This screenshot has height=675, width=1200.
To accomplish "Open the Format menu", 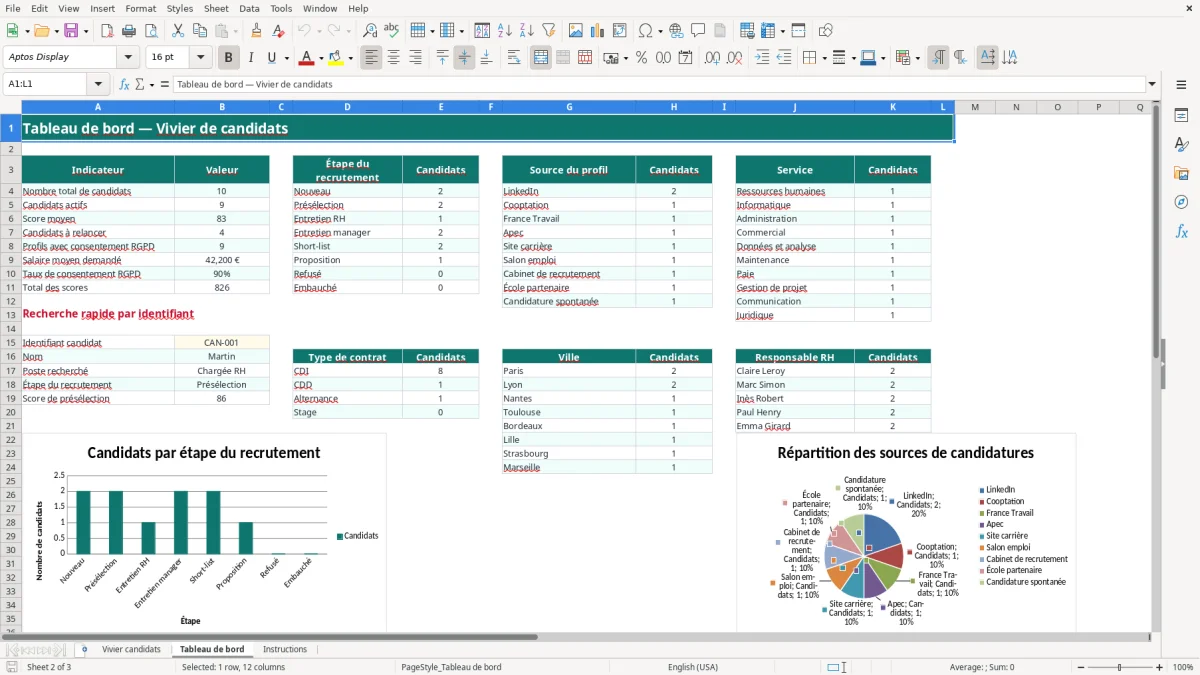I will (x=140, y=8).
